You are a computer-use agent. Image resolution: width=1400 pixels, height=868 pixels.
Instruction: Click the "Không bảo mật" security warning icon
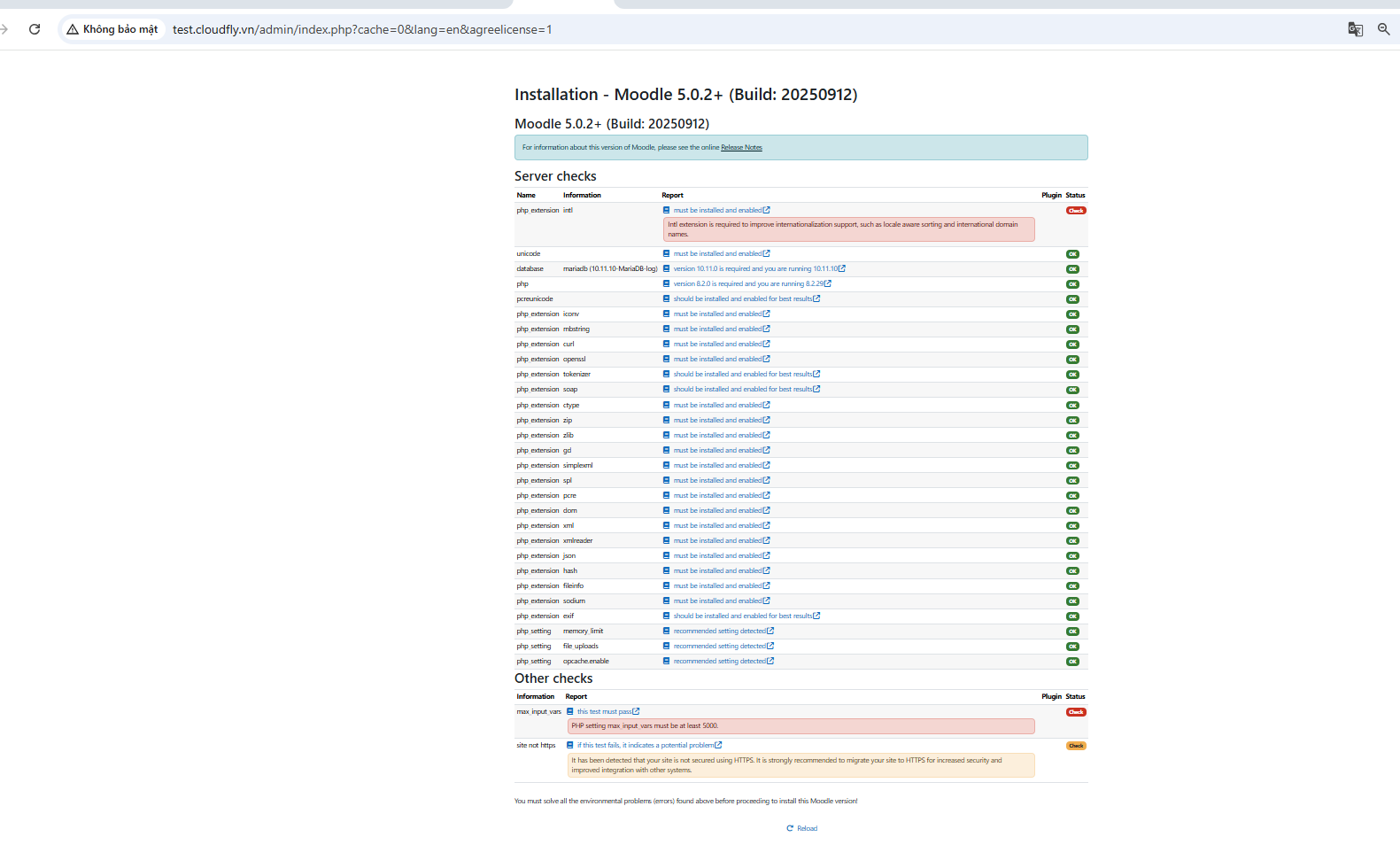(73, 29)
